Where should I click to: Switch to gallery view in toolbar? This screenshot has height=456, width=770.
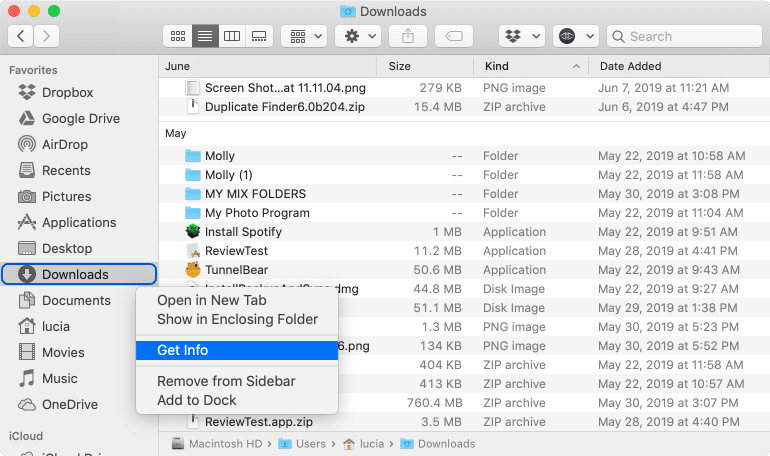pos(259,36)
